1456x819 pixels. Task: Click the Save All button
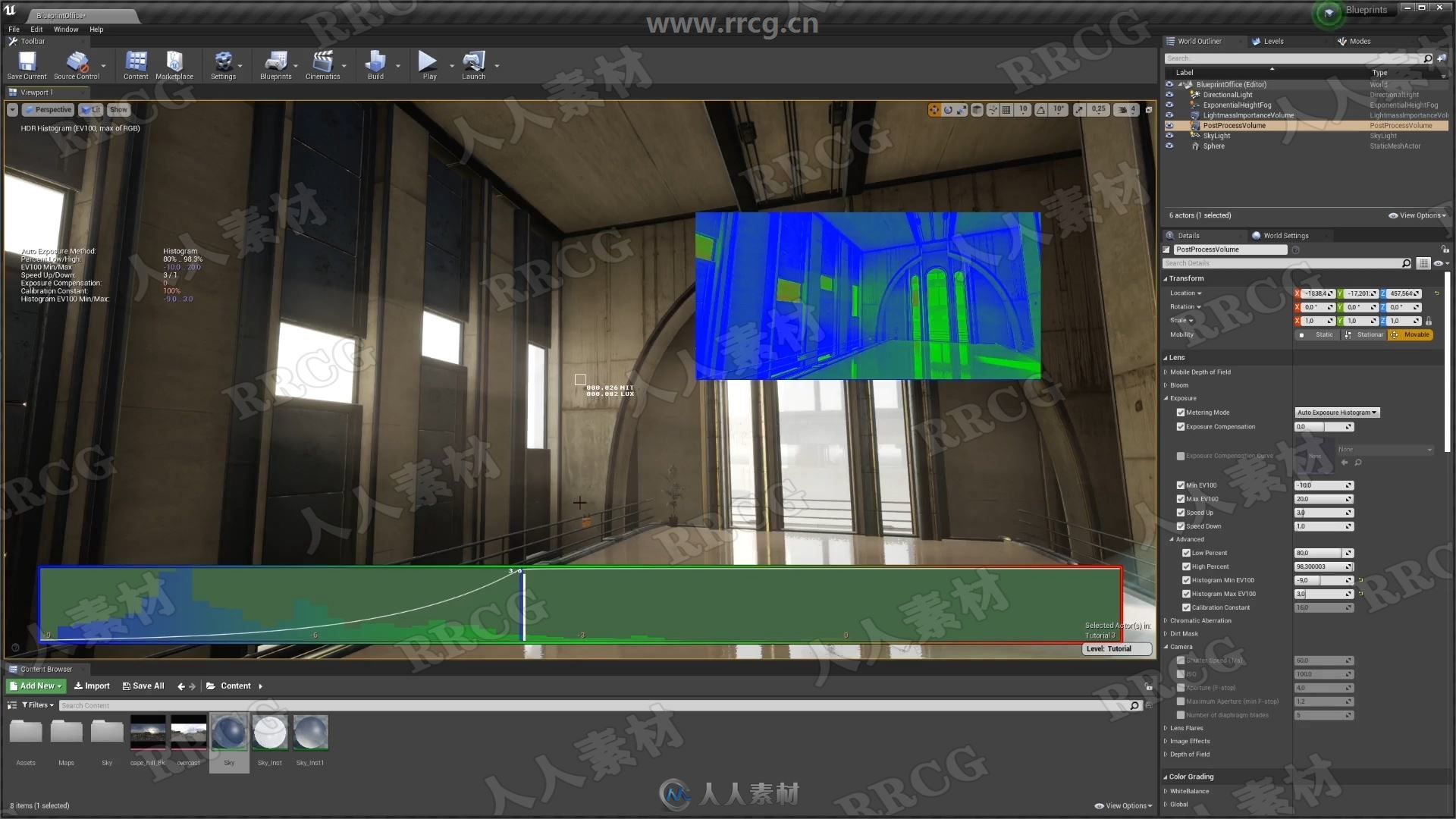(x=143, y=685)
